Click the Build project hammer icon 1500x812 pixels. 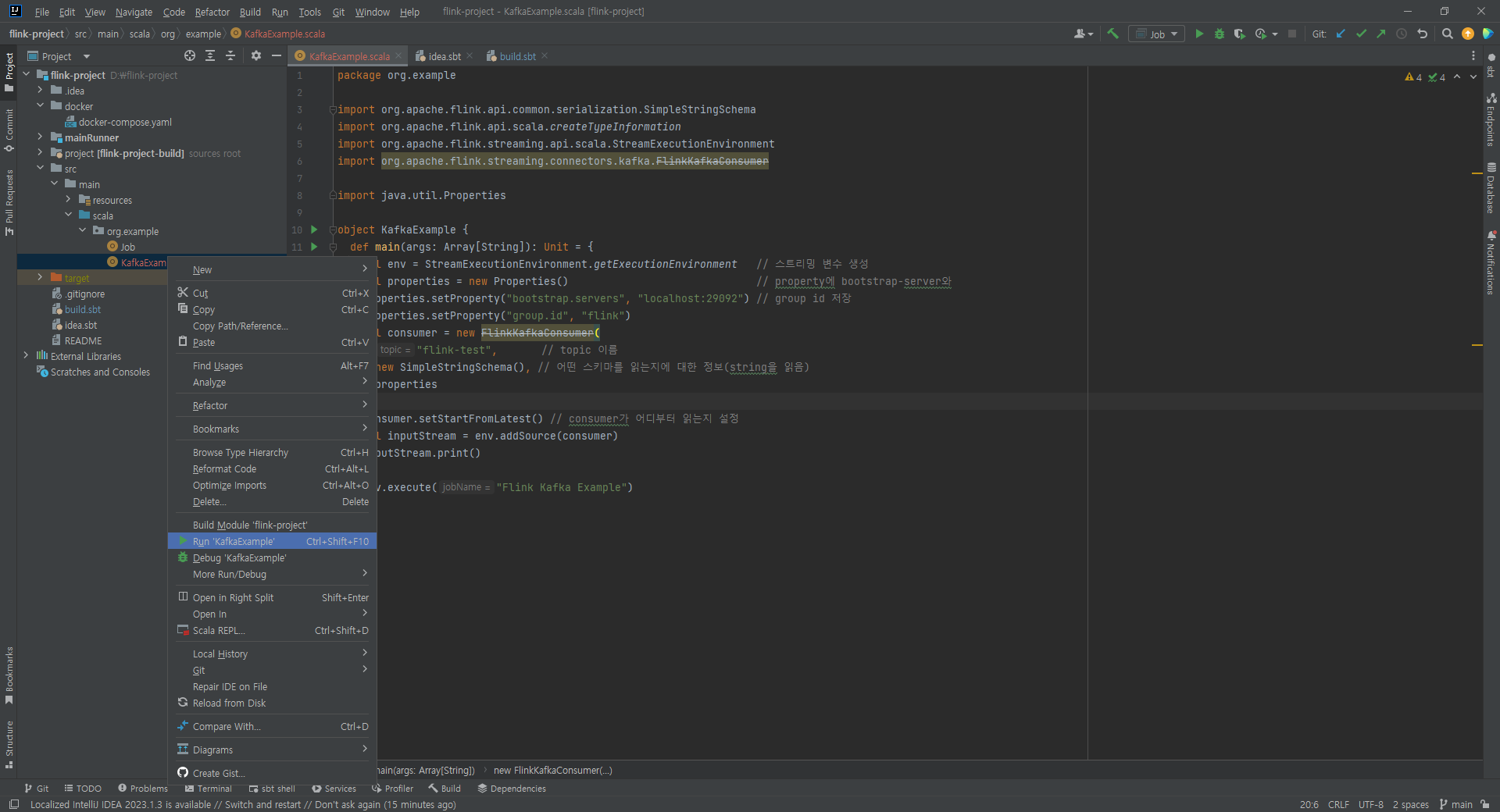[1113, 34]
